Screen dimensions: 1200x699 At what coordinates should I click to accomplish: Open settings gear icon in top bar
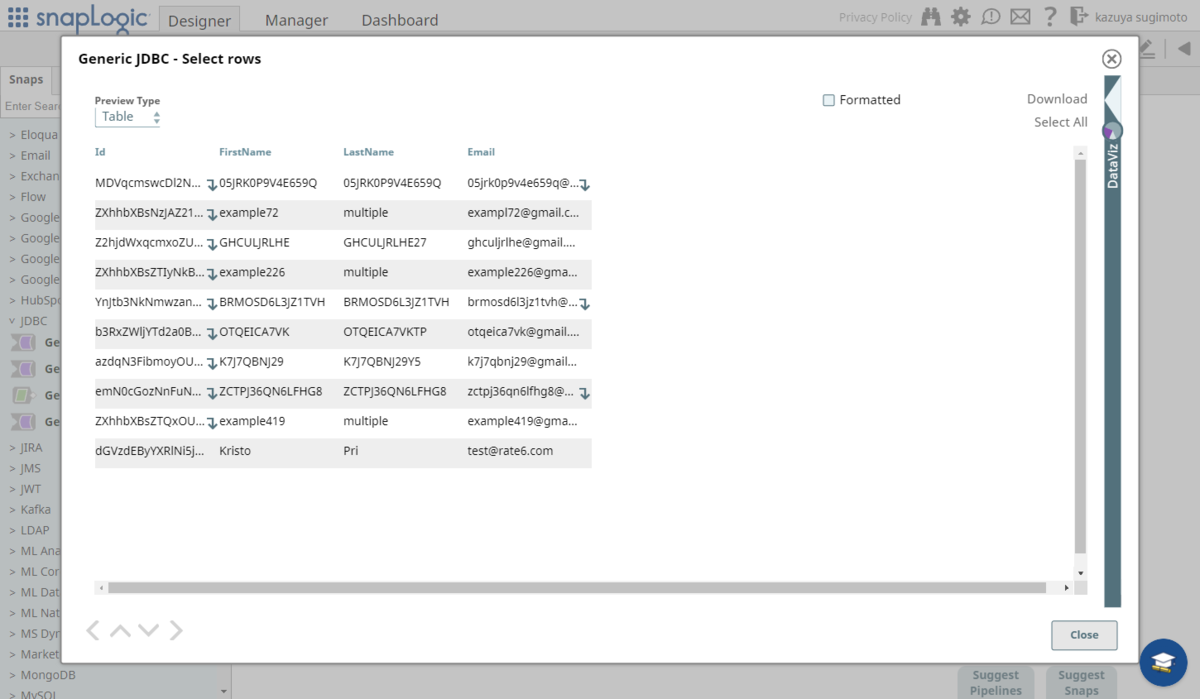tap(961, 17)
